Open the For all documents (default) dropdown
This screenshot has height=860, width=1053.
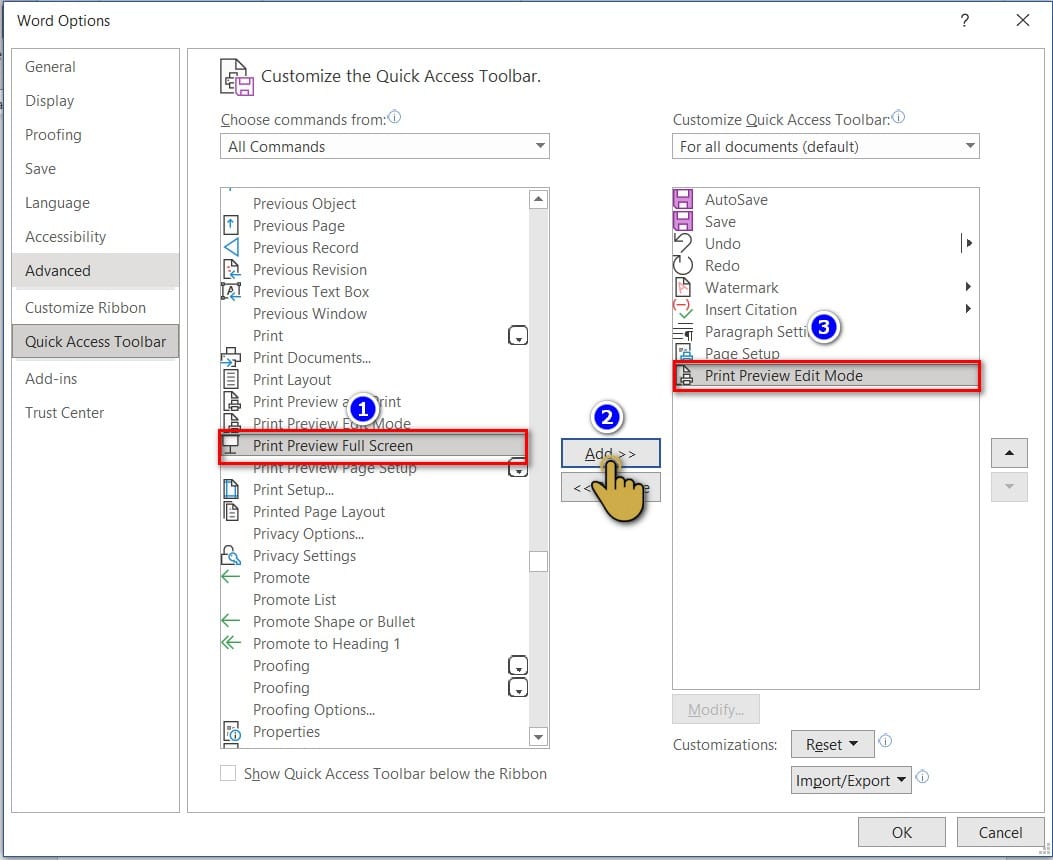[x=825, y=146]
